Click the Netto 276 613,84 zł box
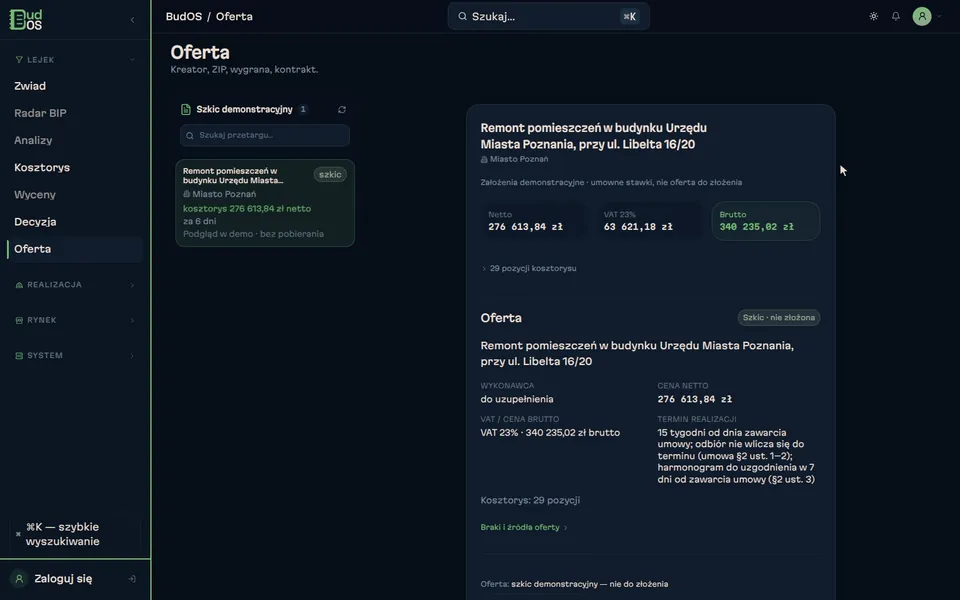This screenshot has height=600, width=960. 533,221
